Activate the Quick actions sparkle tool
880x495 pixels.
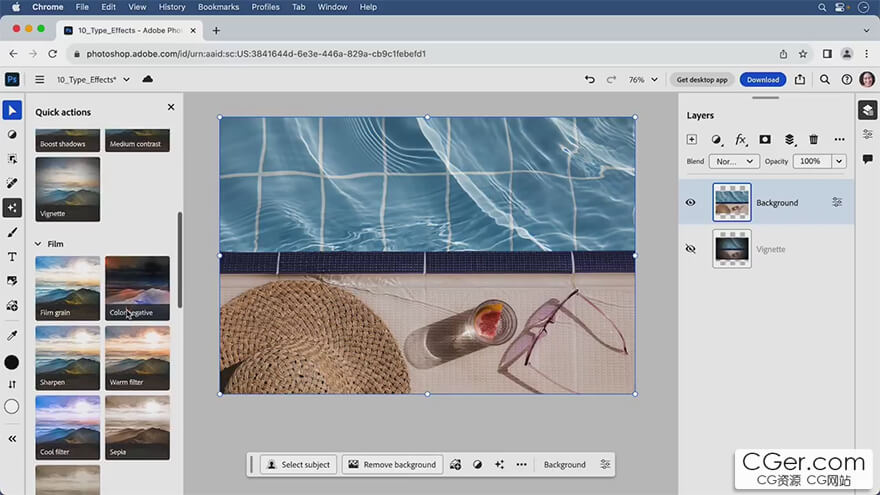tap(12, 208)
